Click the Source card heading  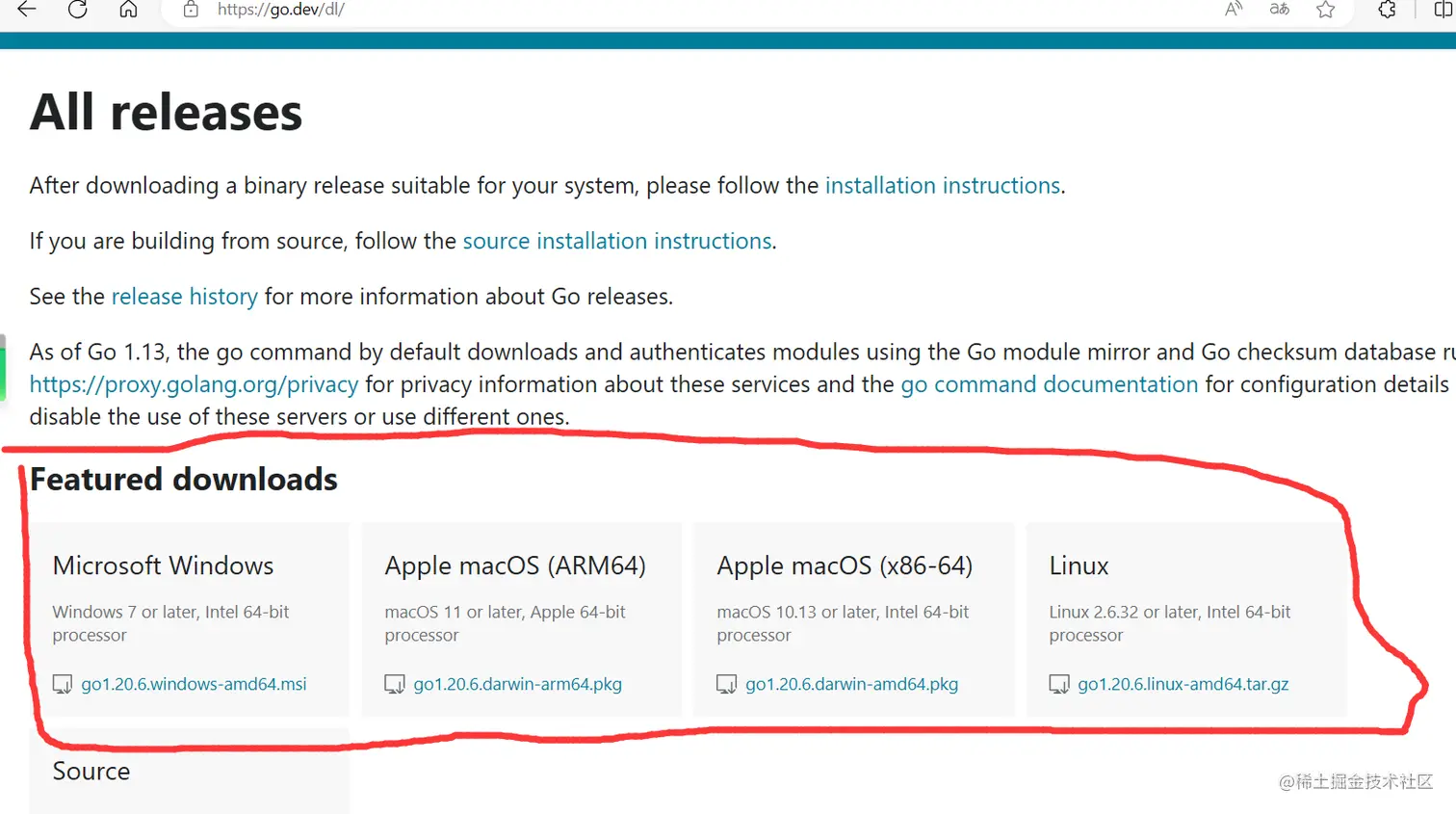click(x=91, y=772)
